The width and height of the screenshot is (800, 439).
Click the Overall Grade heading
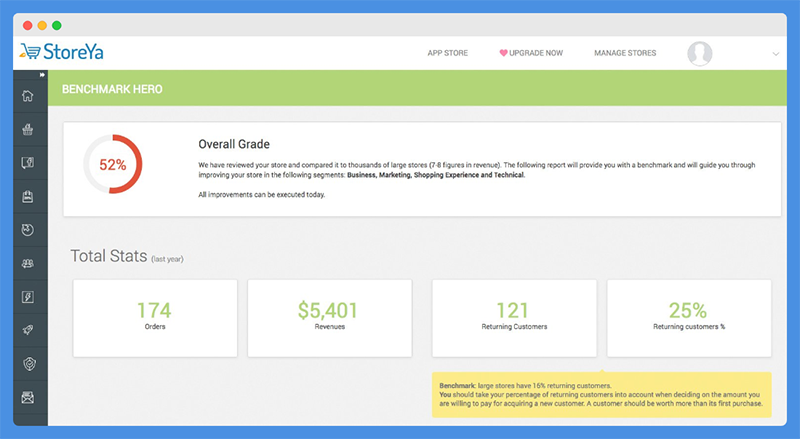234,144
